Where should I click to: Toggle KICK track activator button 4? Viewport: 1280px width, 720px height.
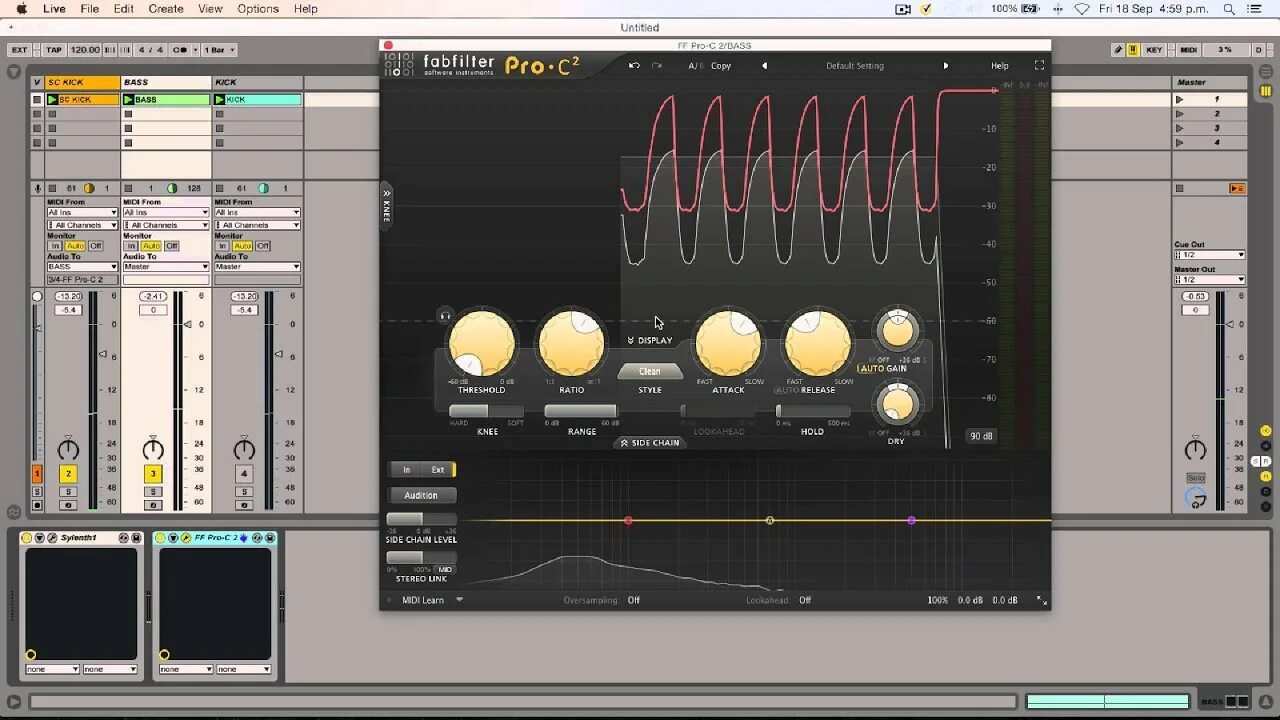(244, 474)
